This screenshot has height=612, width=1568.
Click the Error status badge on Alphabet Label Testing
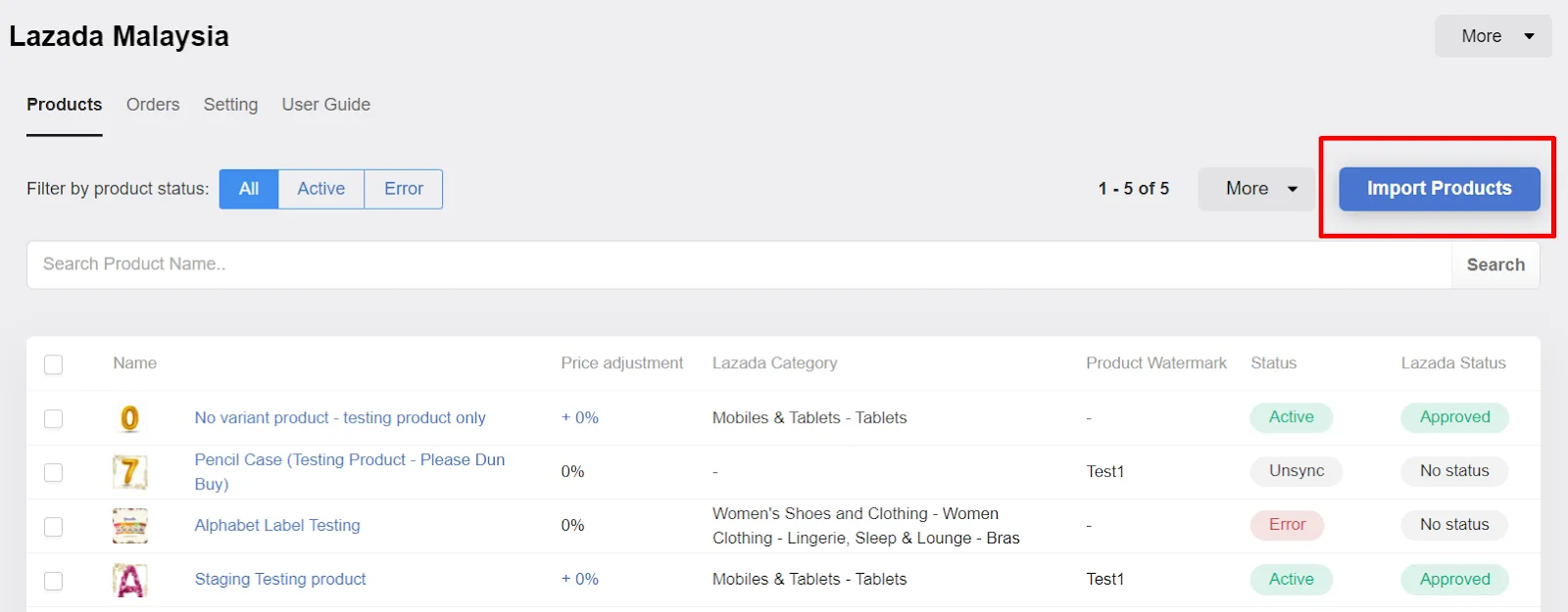(1286, 525)
